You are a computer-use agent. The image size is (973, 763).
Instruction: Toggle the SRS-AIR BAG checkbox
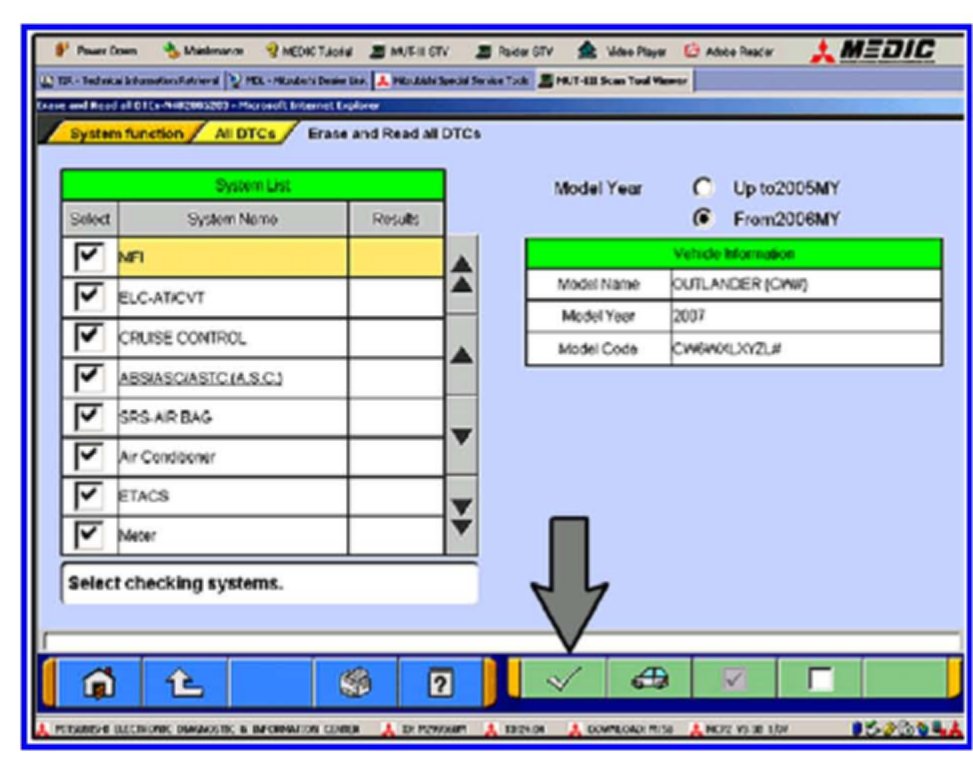(89, 416)
